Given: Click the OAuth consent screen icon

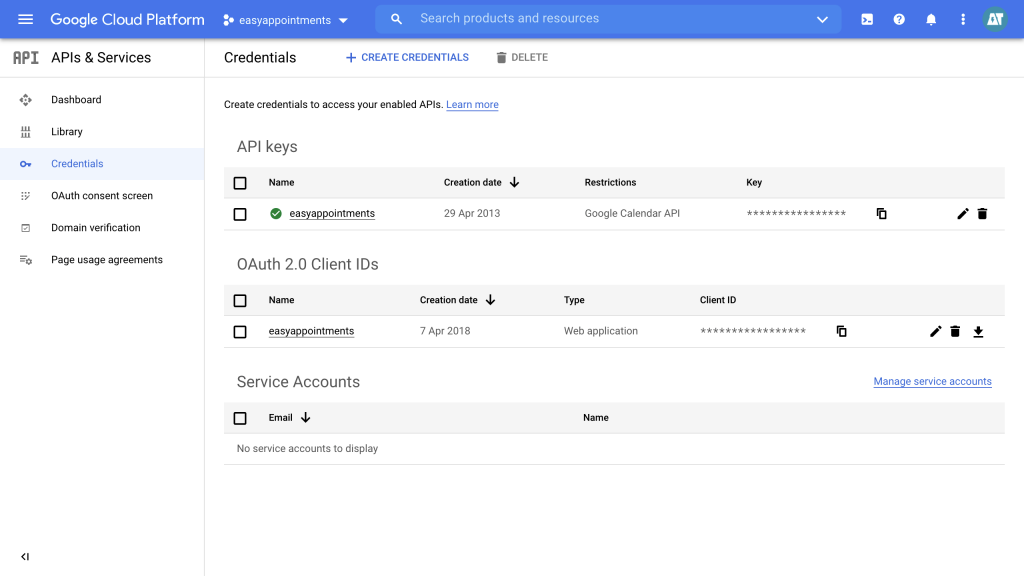Looking at the screenshot, I should [x=25, y=196].
